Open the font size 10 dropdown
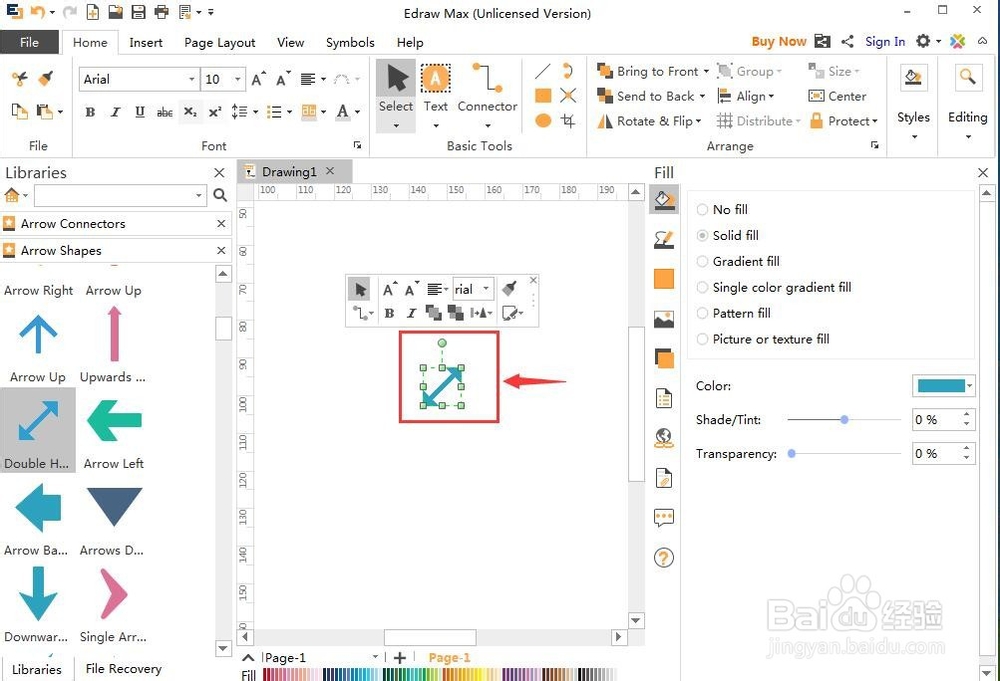Image resolution: width=1000 pixels, height=681 pixels. (x=238, y=79)
